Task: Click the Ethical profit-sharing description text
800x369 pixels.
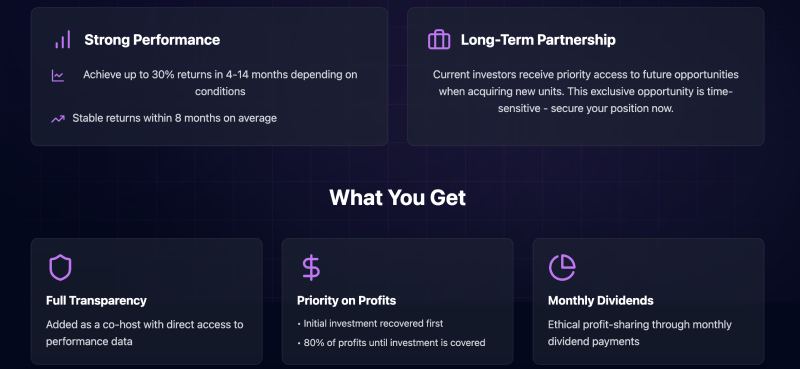Action: pos(640,333)
